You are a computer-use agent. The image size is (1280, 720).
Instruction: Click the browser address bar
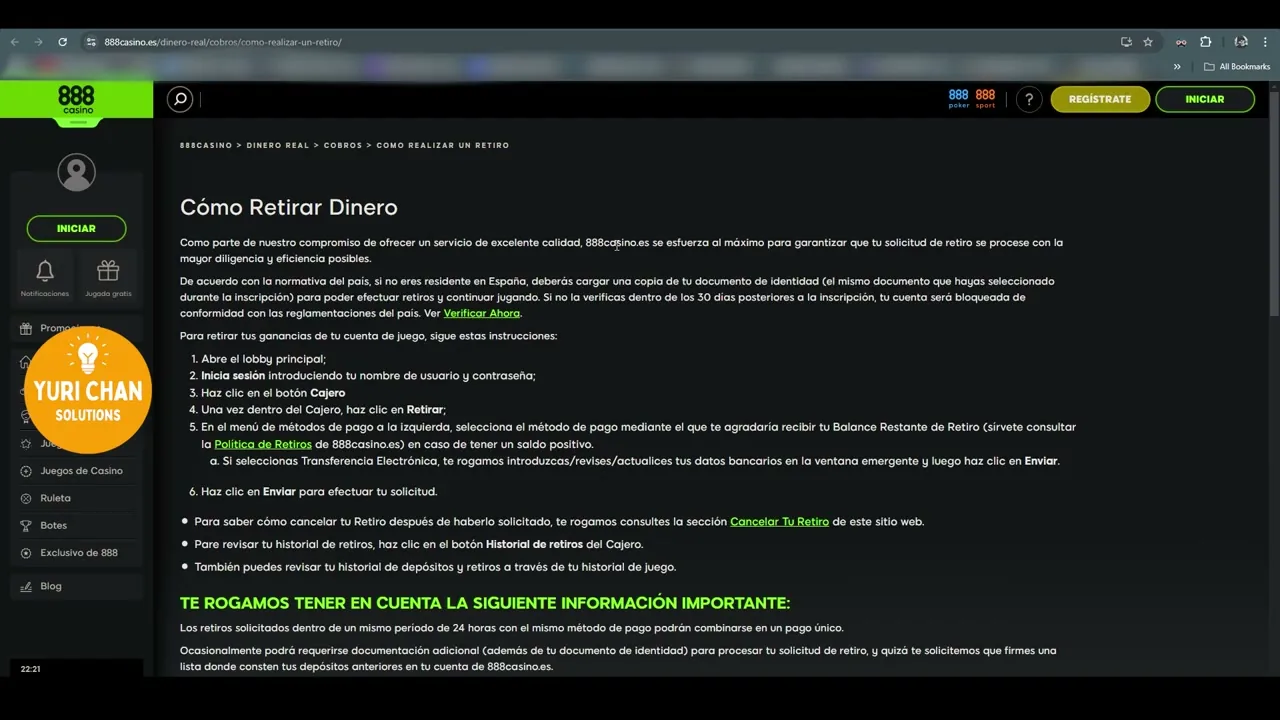[600, 42]
